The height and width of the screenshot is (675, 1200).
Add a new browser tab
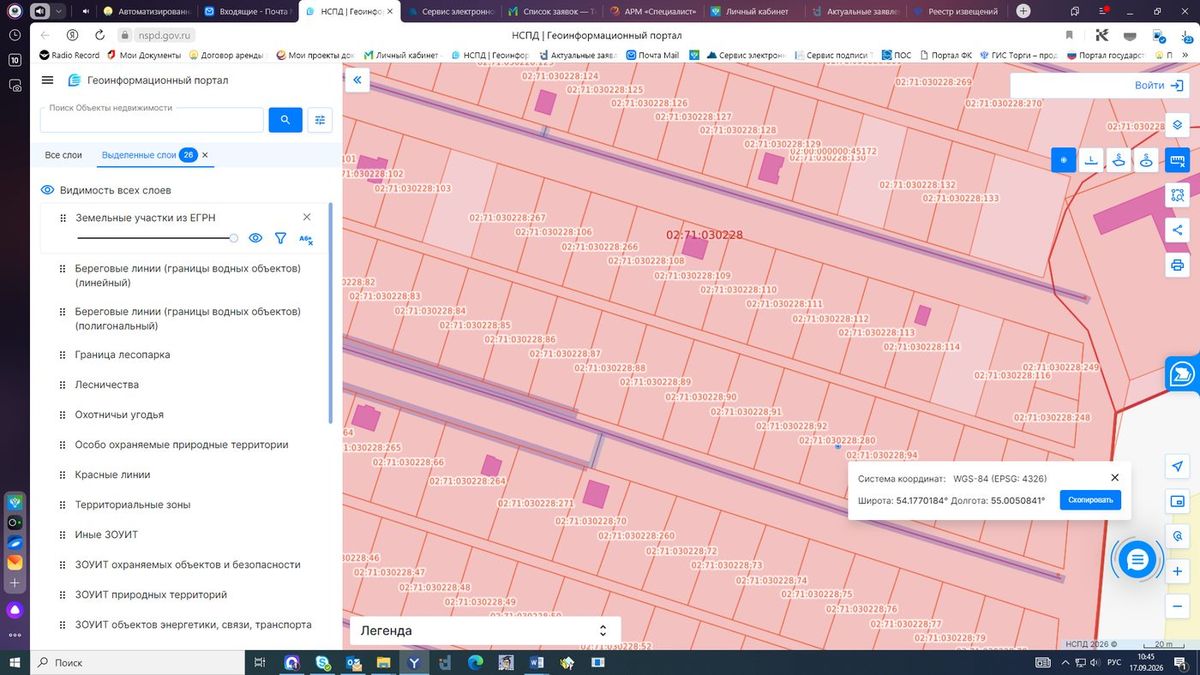(x=1023, y=11)
